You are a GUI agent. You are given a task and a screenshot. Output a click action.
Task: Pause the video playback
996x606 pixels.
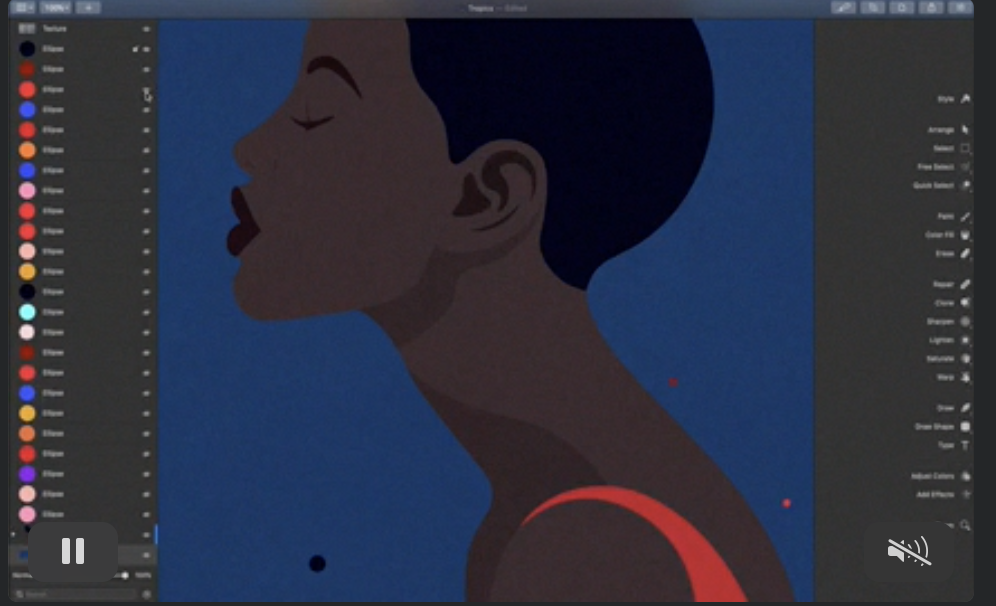click(x=73, y=551)
